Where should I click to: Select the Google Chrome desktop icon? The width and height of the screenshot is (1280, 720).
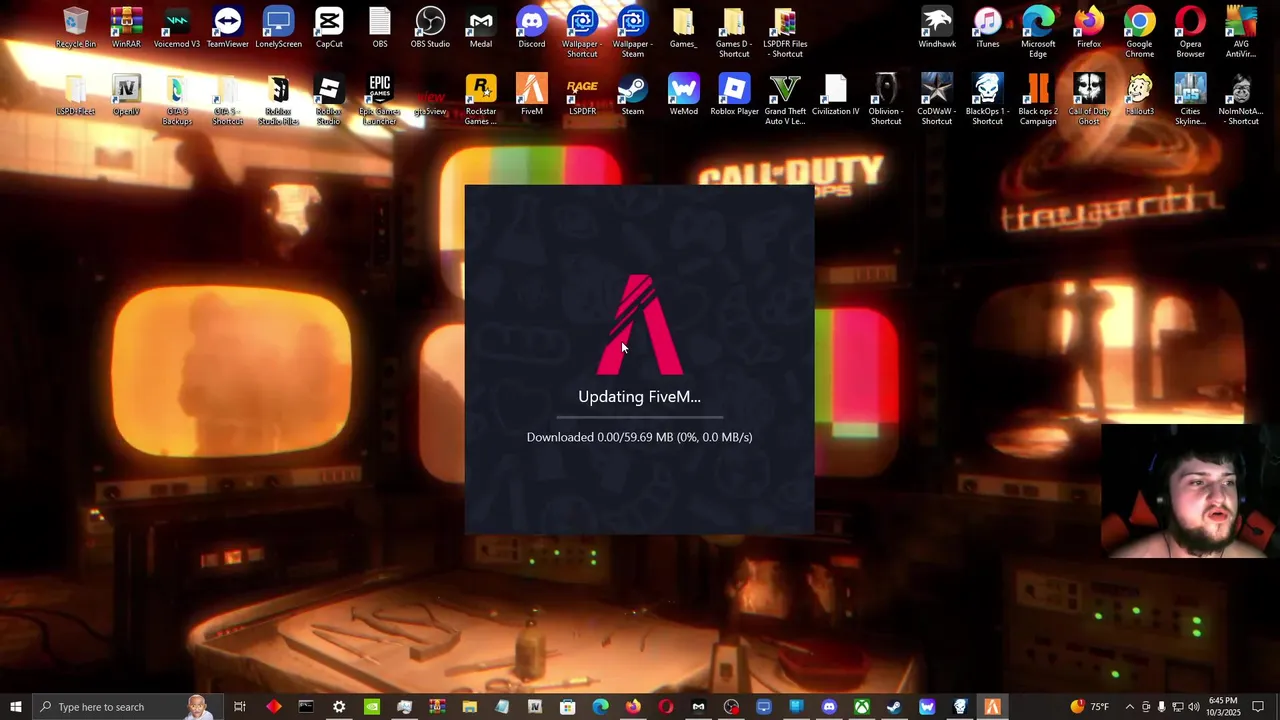[1139, 33]
